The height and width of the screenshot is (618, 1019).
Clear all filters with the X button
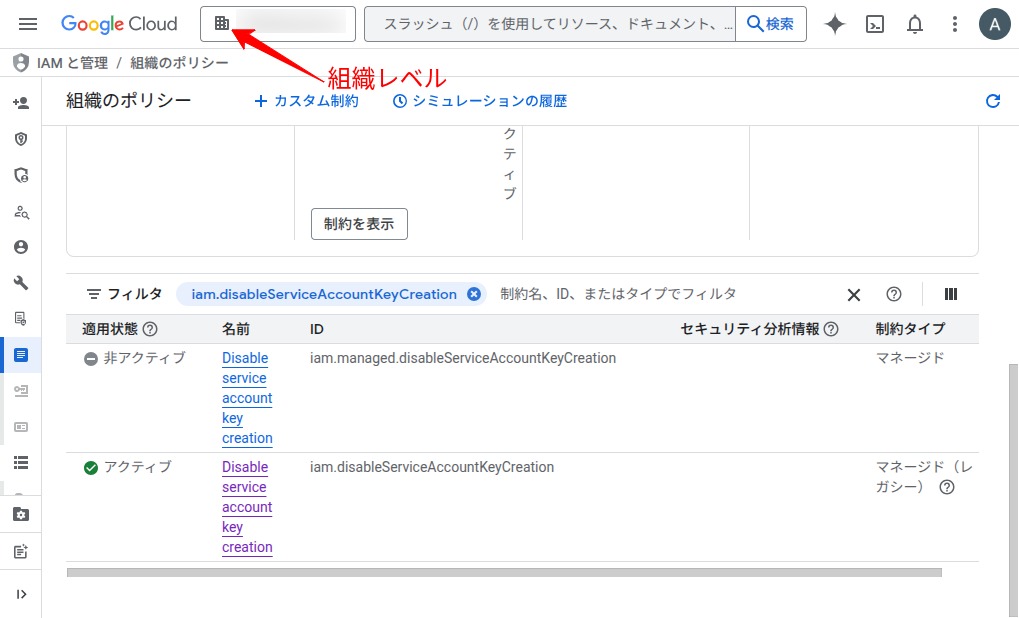[x=853, y=294]
